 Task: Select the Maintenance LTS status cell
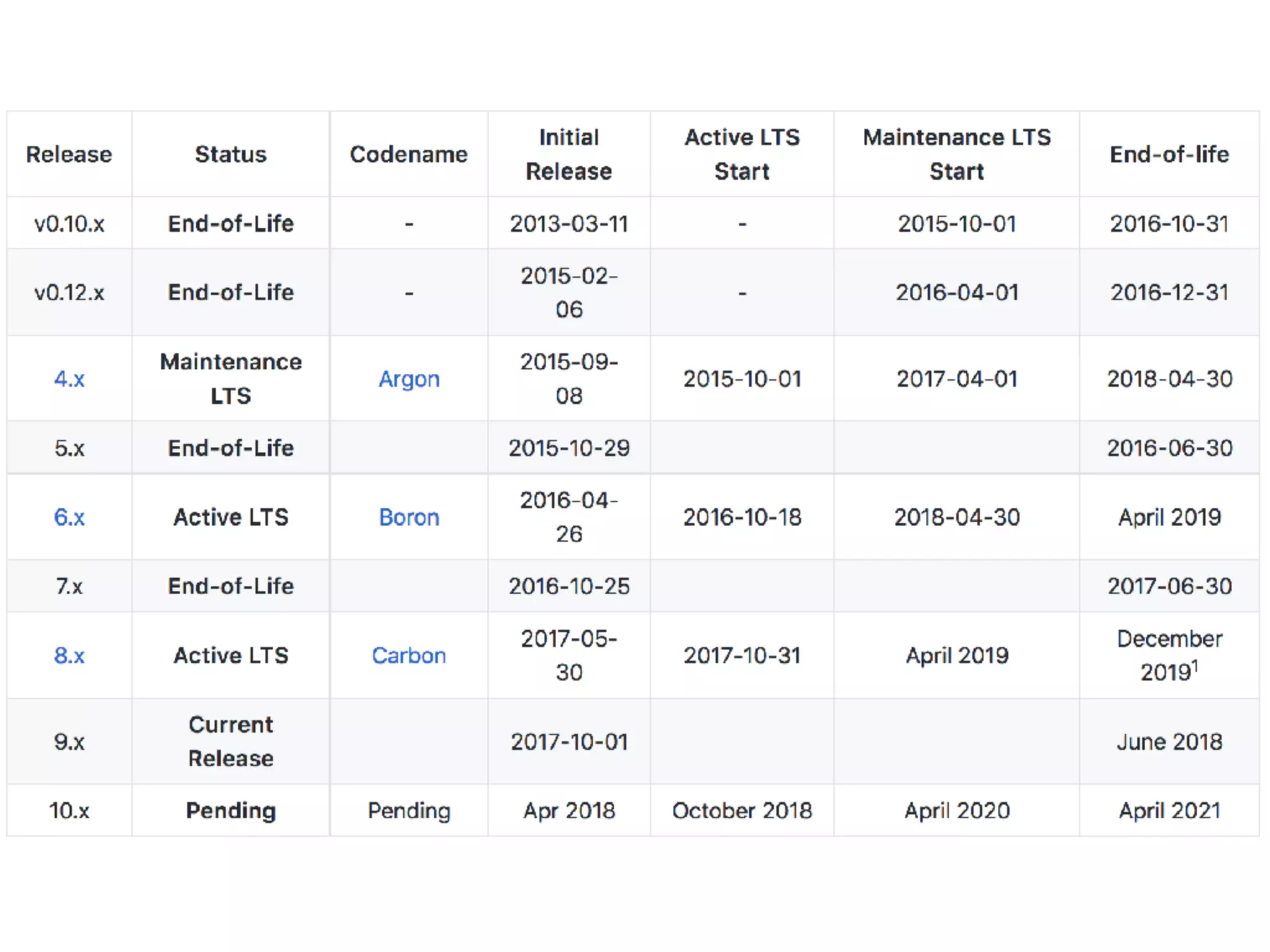tap(231, 379)
